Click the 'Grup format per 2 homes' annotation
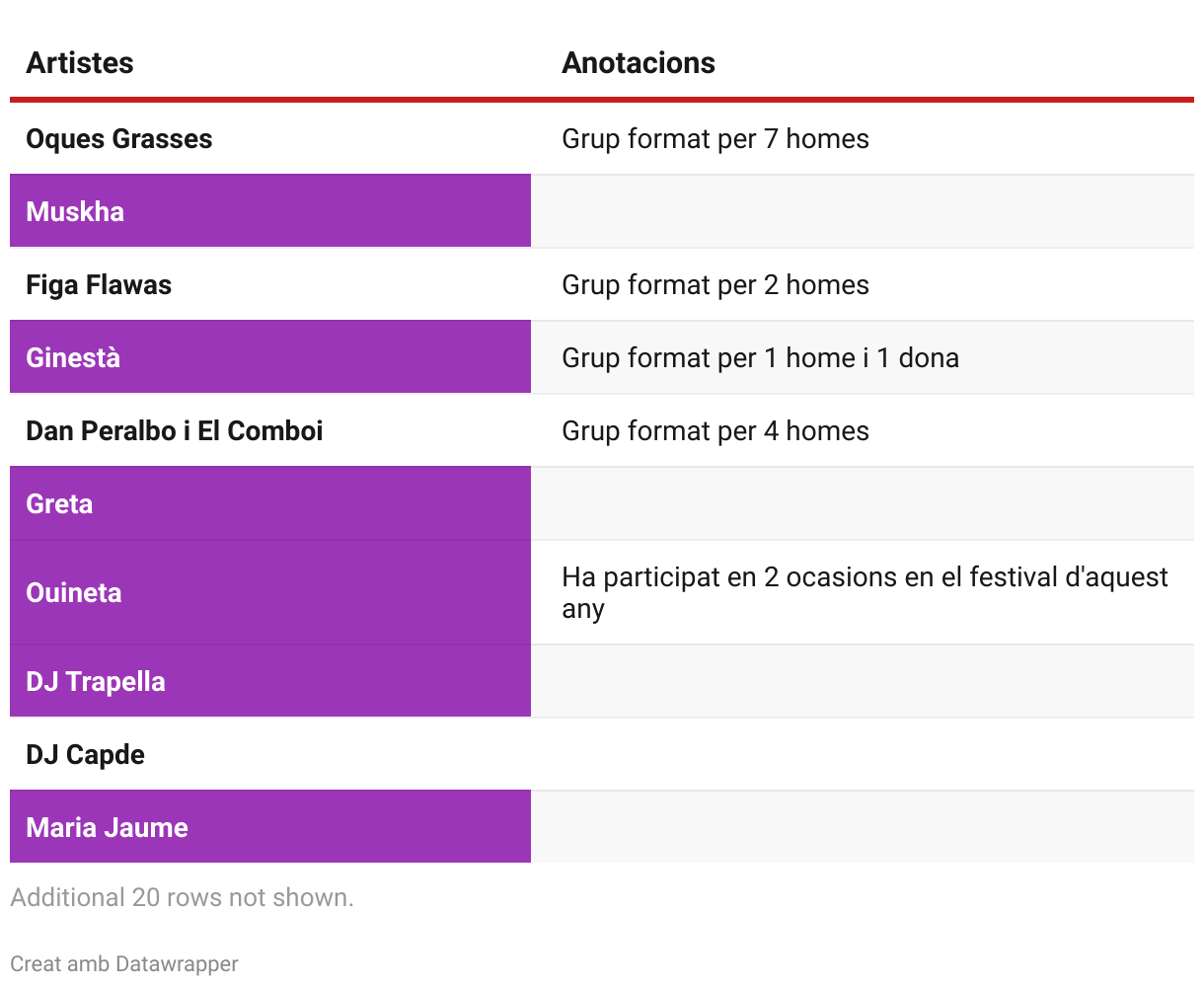The width and height of the screenshot is (1204, 987). click(x=715, y=285)
